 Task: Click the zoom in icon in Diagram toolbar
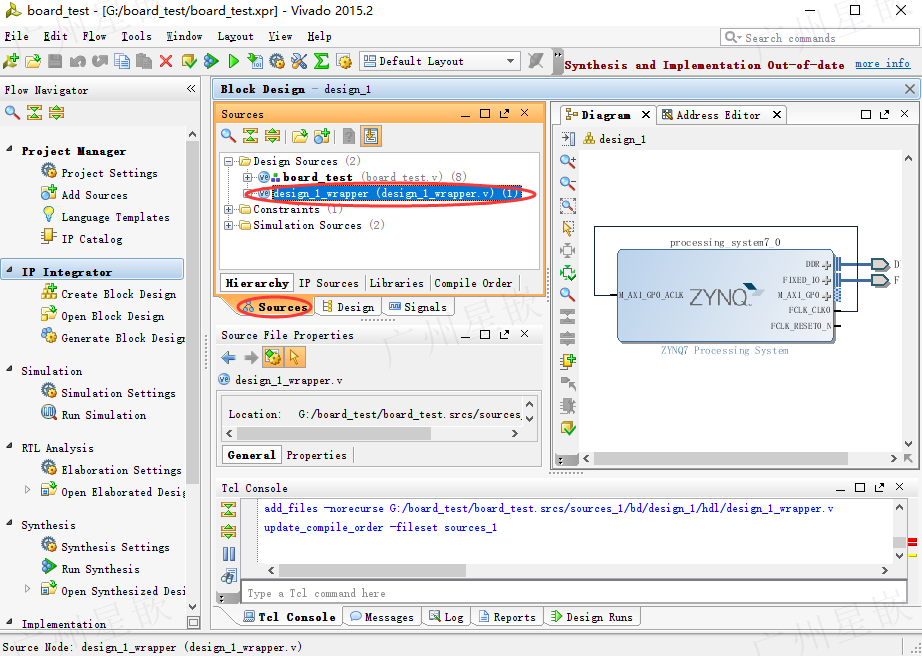567,161
